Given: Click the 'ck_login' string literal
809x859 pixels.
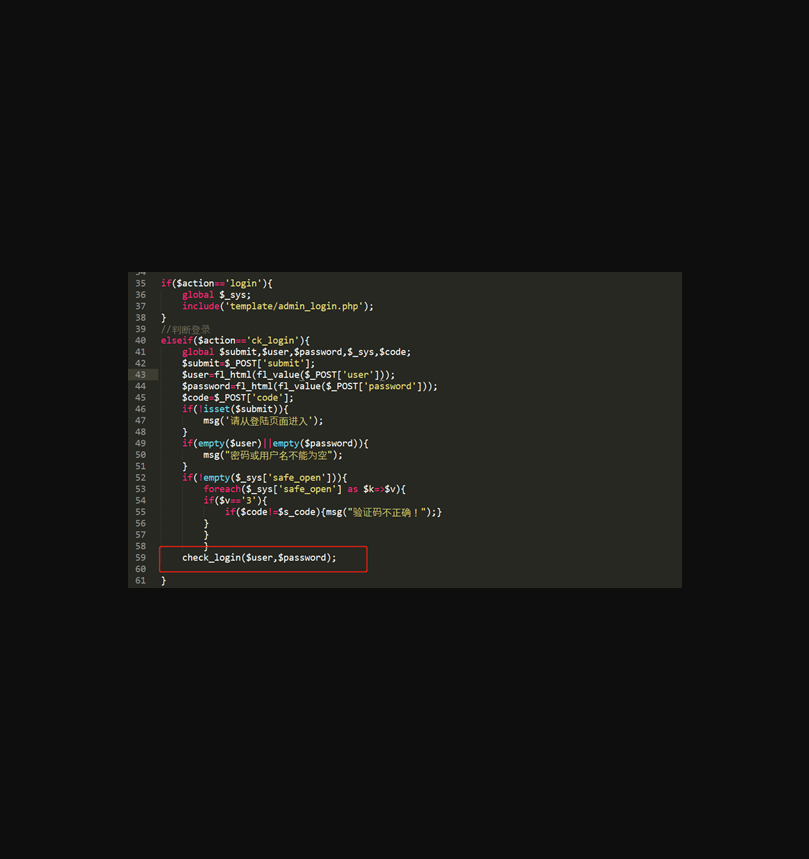Looking at the screenshot, I should point(273,341).
